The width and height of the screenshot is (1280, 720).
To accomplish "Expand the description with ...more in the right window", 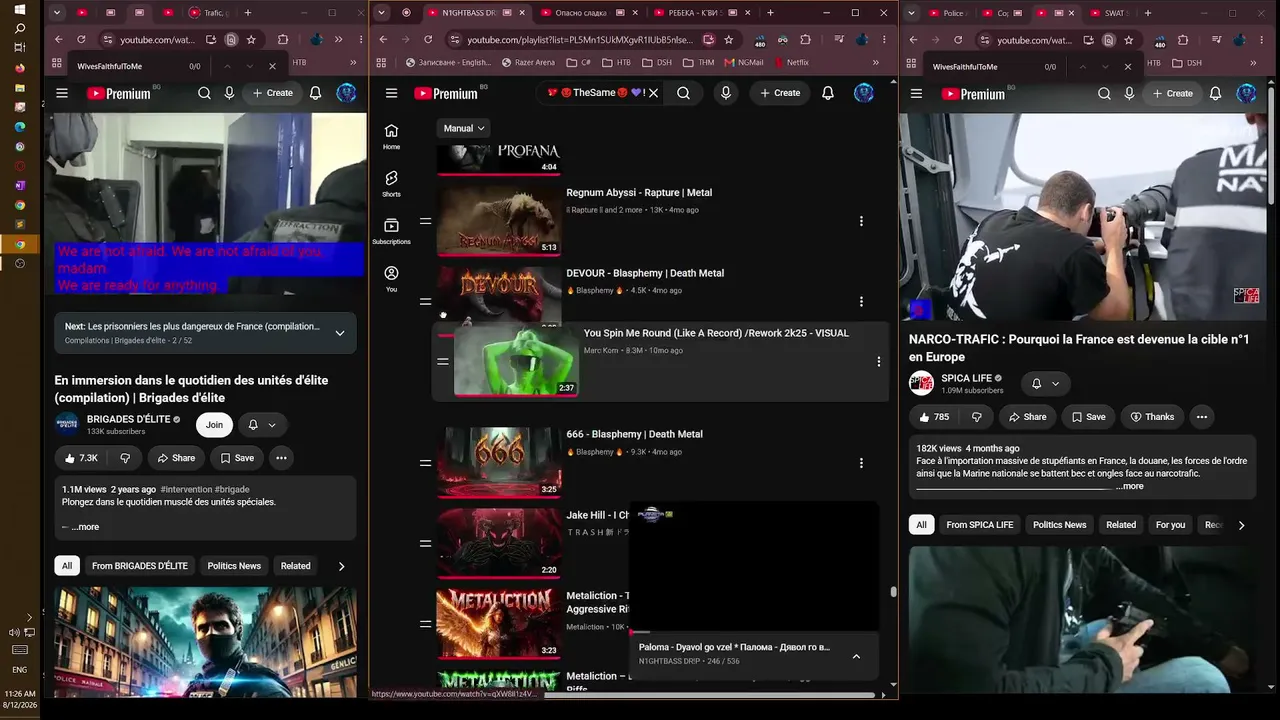I will coord(1130,486).
